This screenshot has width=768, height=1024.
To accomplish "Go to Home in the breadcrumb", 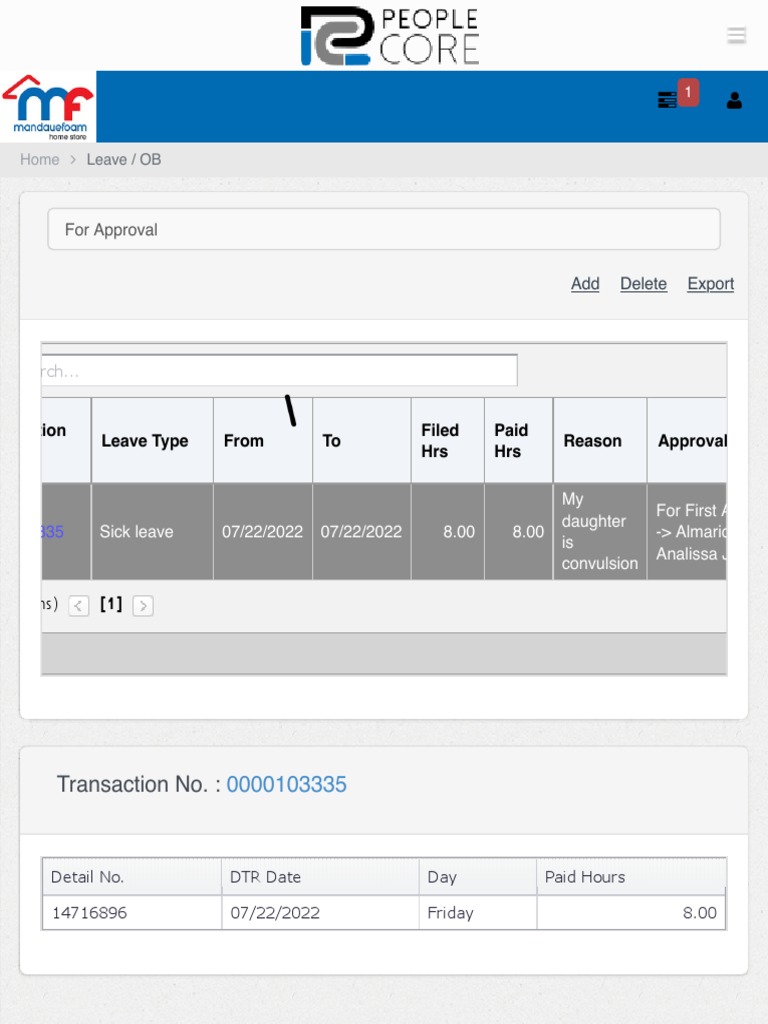I will tap(39, 159).
